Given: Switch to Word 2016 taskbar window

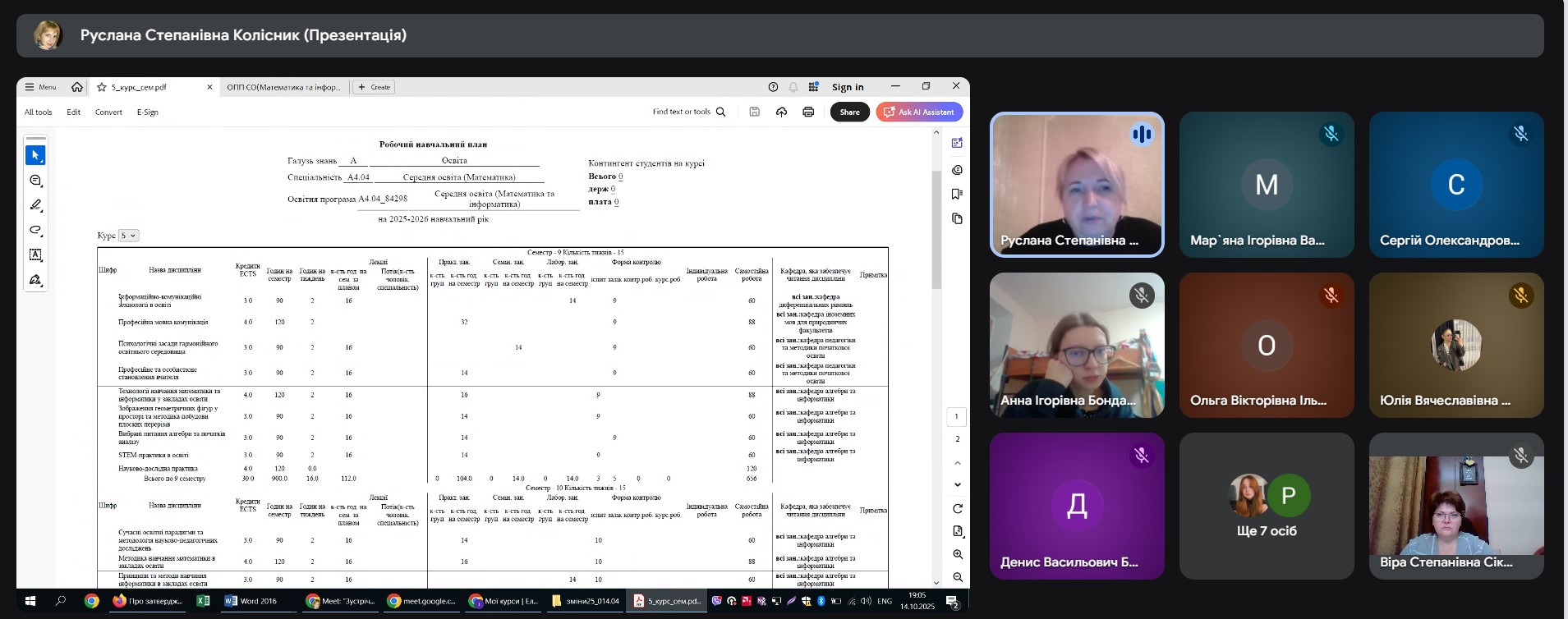Looking at the screenshot, I should tap(253, 601).
